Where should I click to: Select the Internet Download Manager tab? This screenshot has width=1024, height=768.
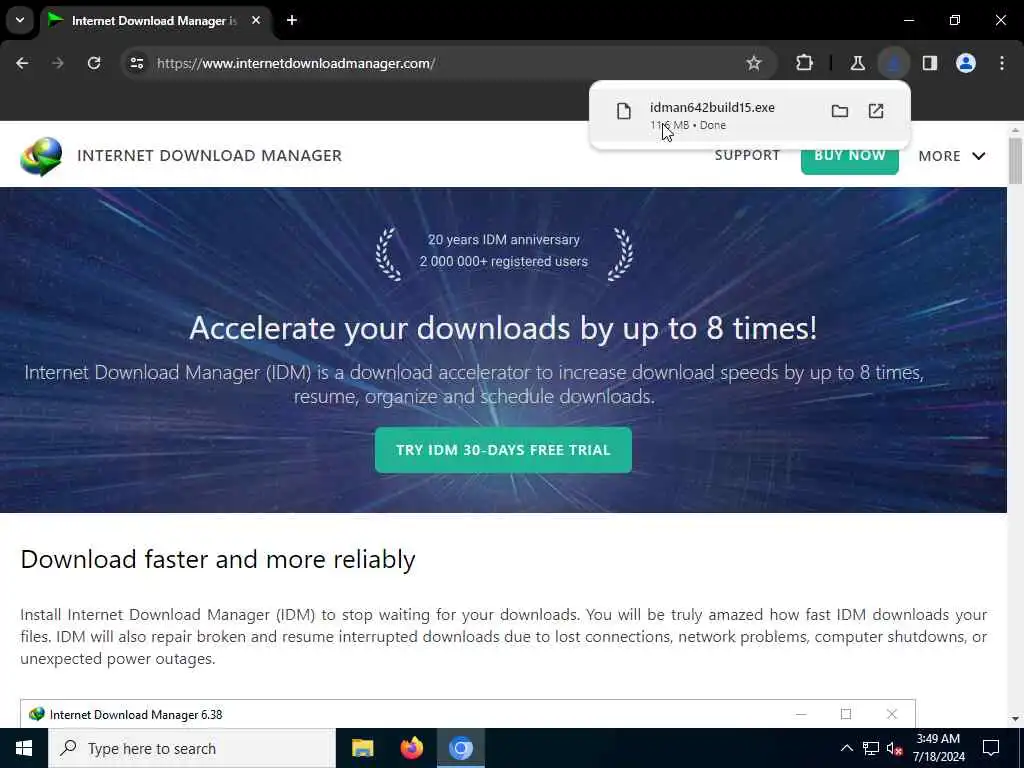pyautogui.click(x=154, y=20)
